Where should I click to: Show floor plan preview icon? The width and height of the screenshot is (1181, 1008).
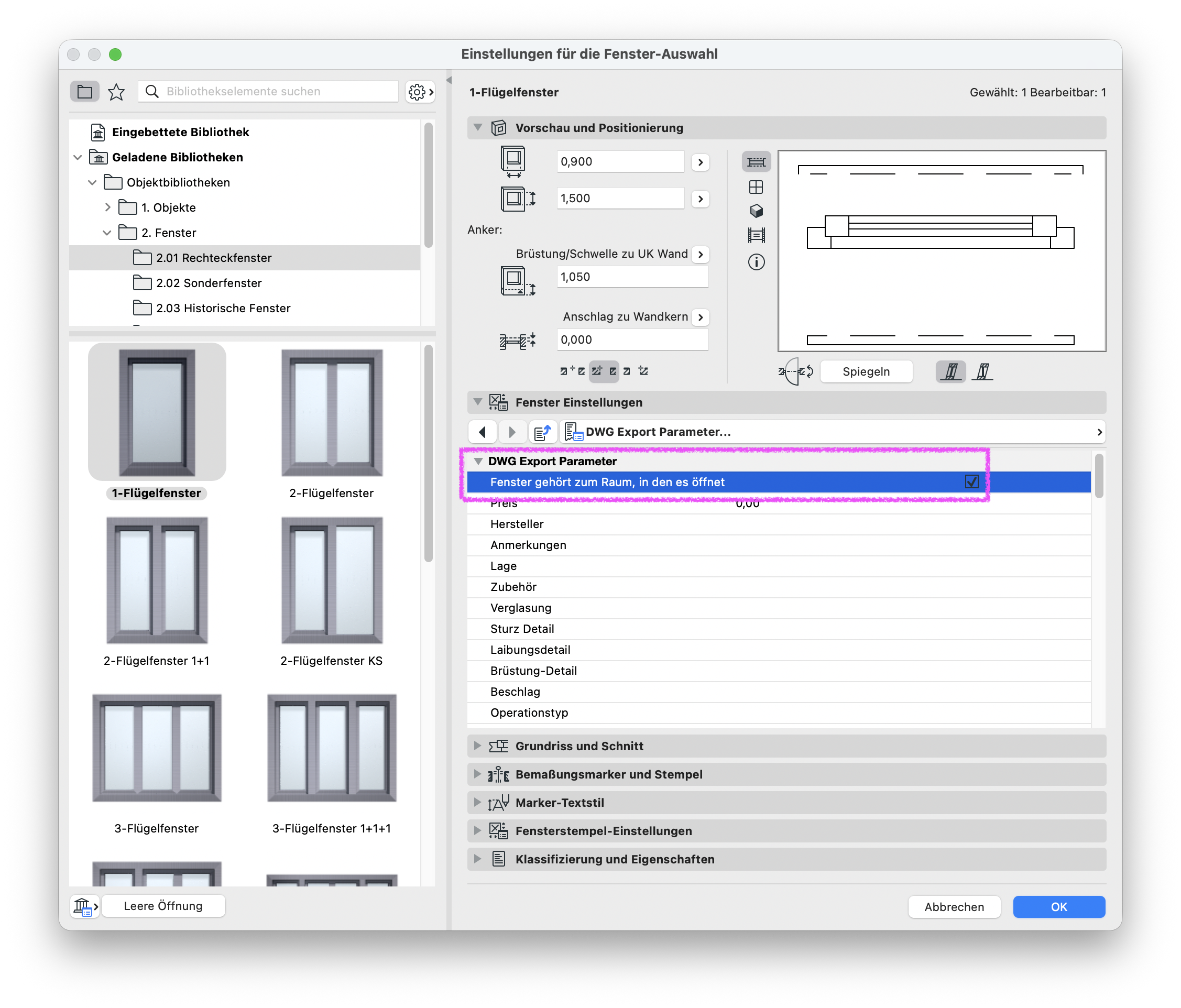[x=756, y=162]
